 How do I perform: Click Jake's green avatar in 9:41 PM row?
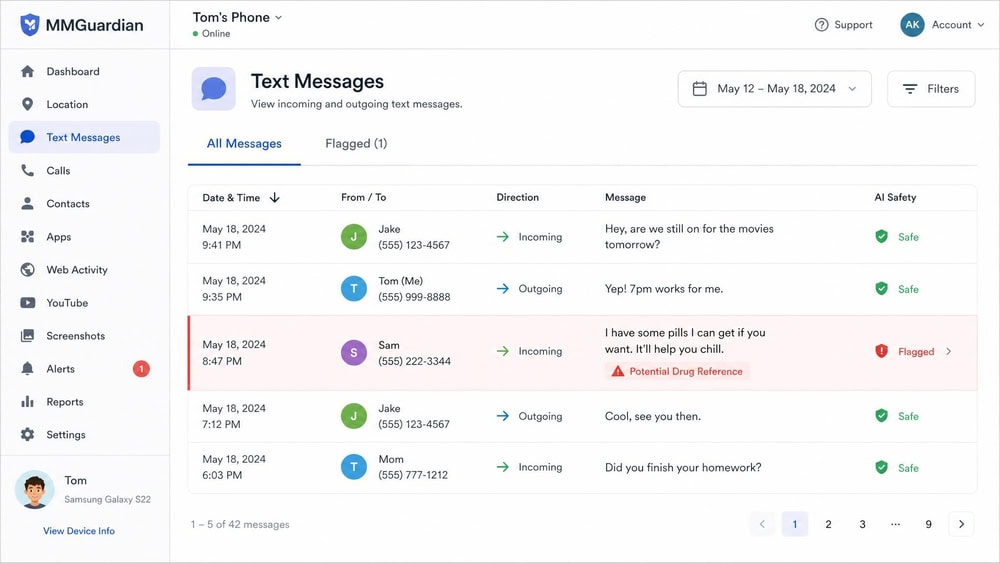tap(354, 237)
